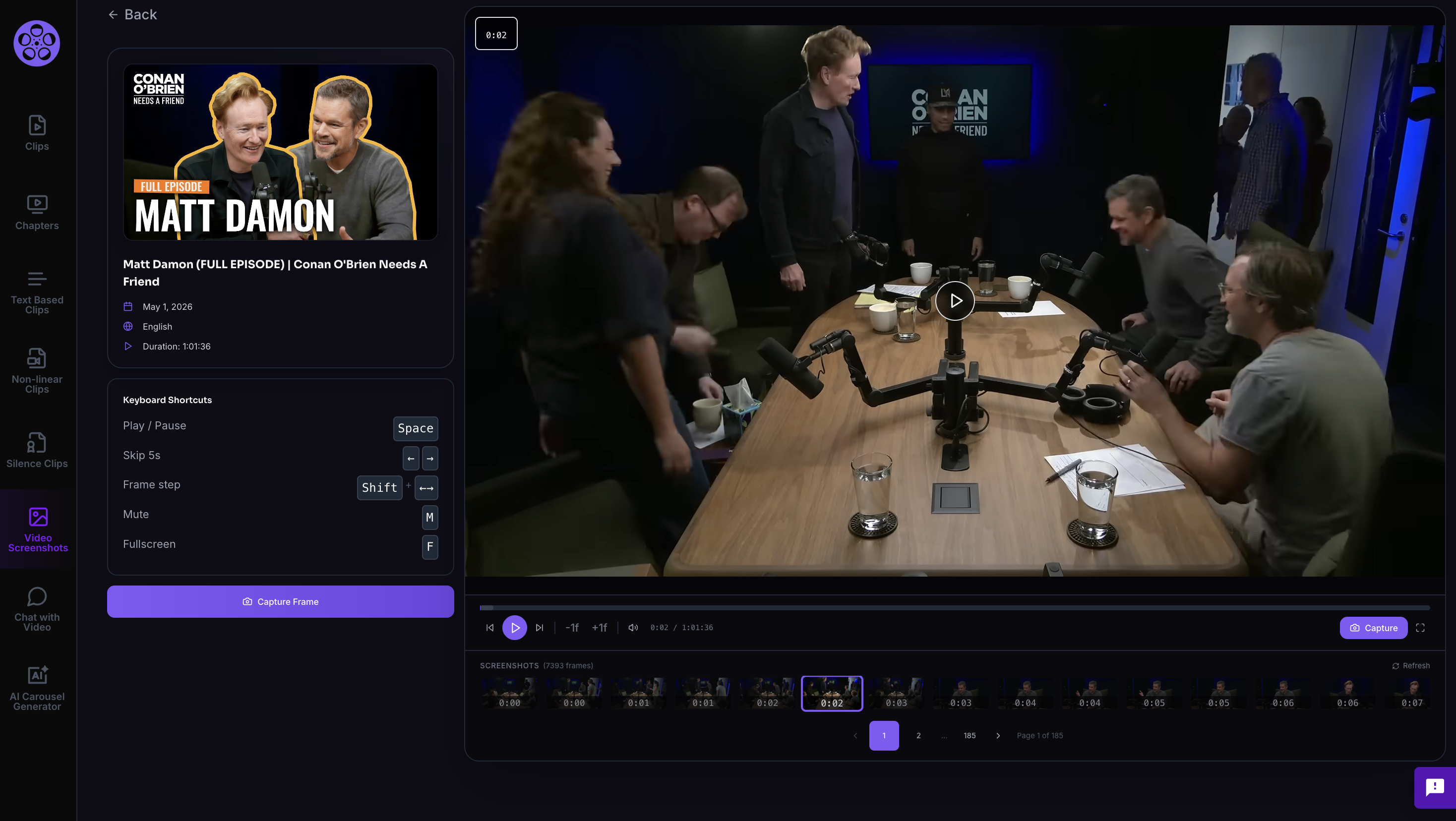Click the Page 1 of 185 text
This screenshot has width=1456, height=821.
tap(1039, 735)
